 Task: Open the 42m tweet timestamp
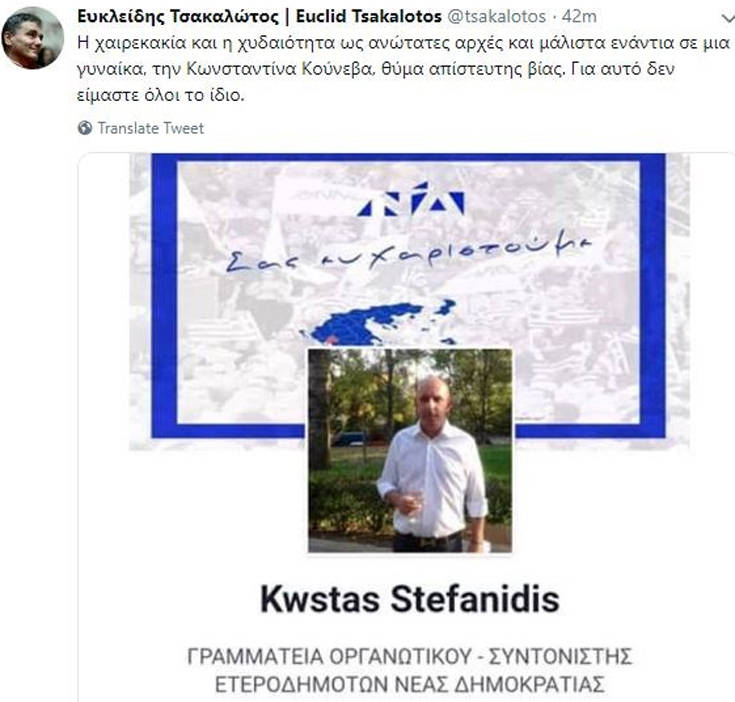579,17
